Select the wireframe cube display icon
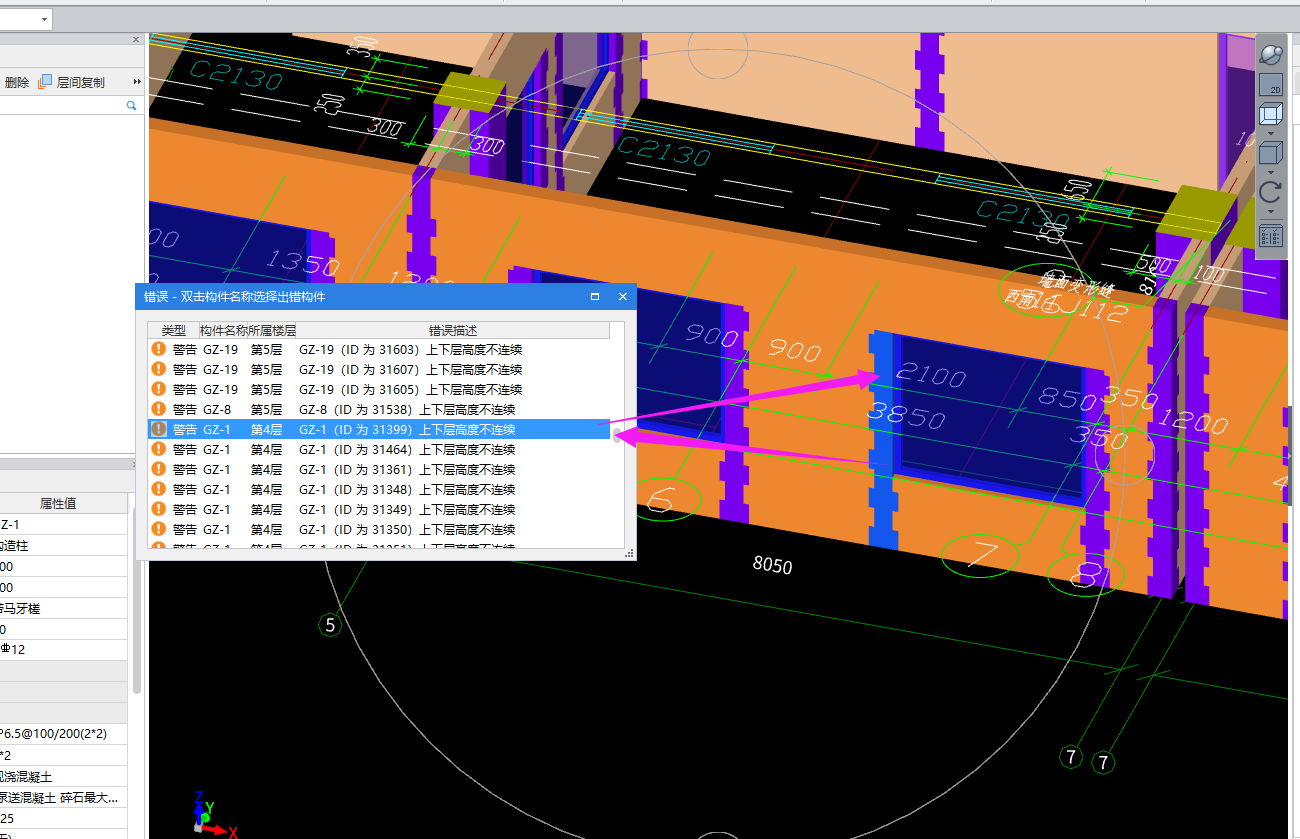 (1270, 116)
